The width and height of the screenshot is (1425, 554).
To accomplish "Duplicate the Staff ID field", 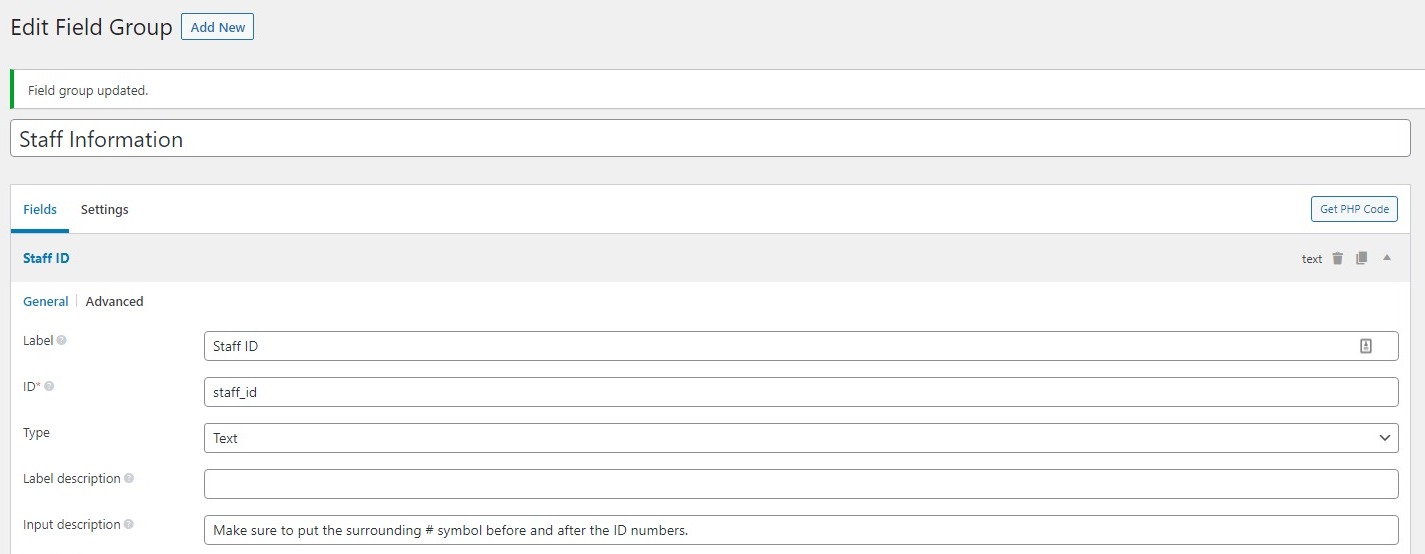I will point(1361,258).
